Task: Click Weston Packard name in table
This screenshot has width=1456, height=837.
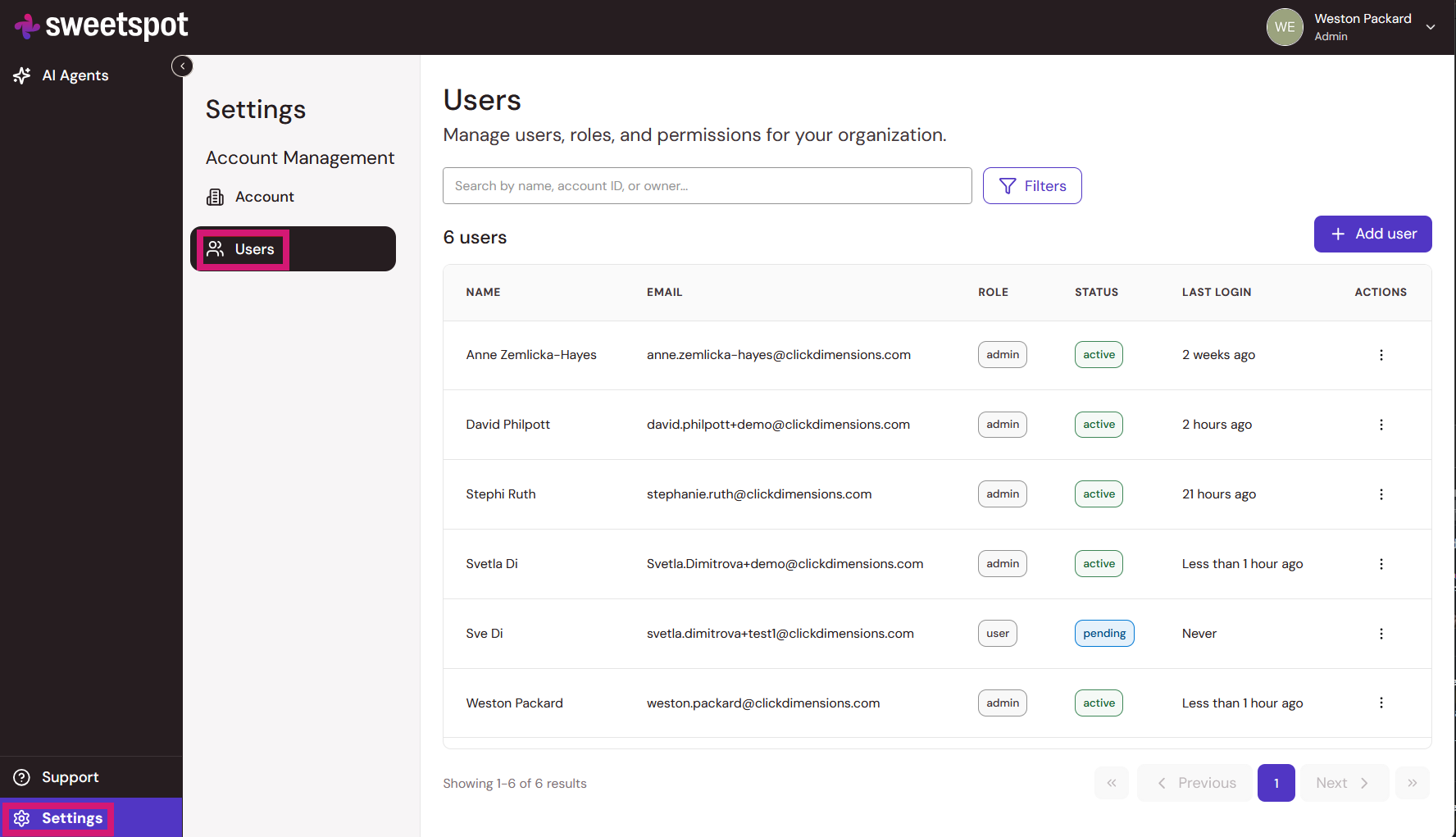Action: click(514, 703)
